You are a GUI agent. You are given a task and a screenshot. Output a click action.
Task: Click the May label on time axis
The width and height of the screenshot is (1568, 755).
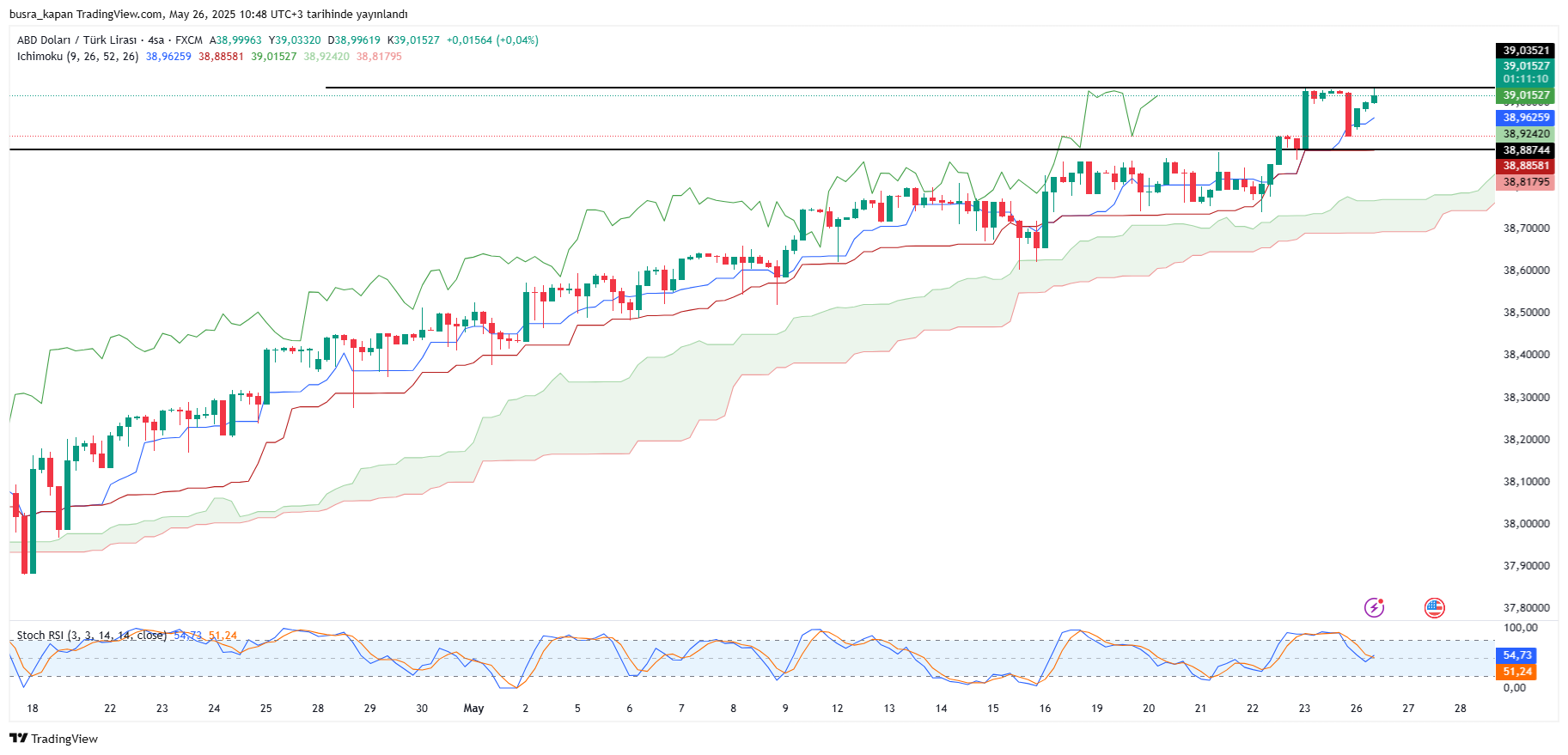[x=473, y=709]
